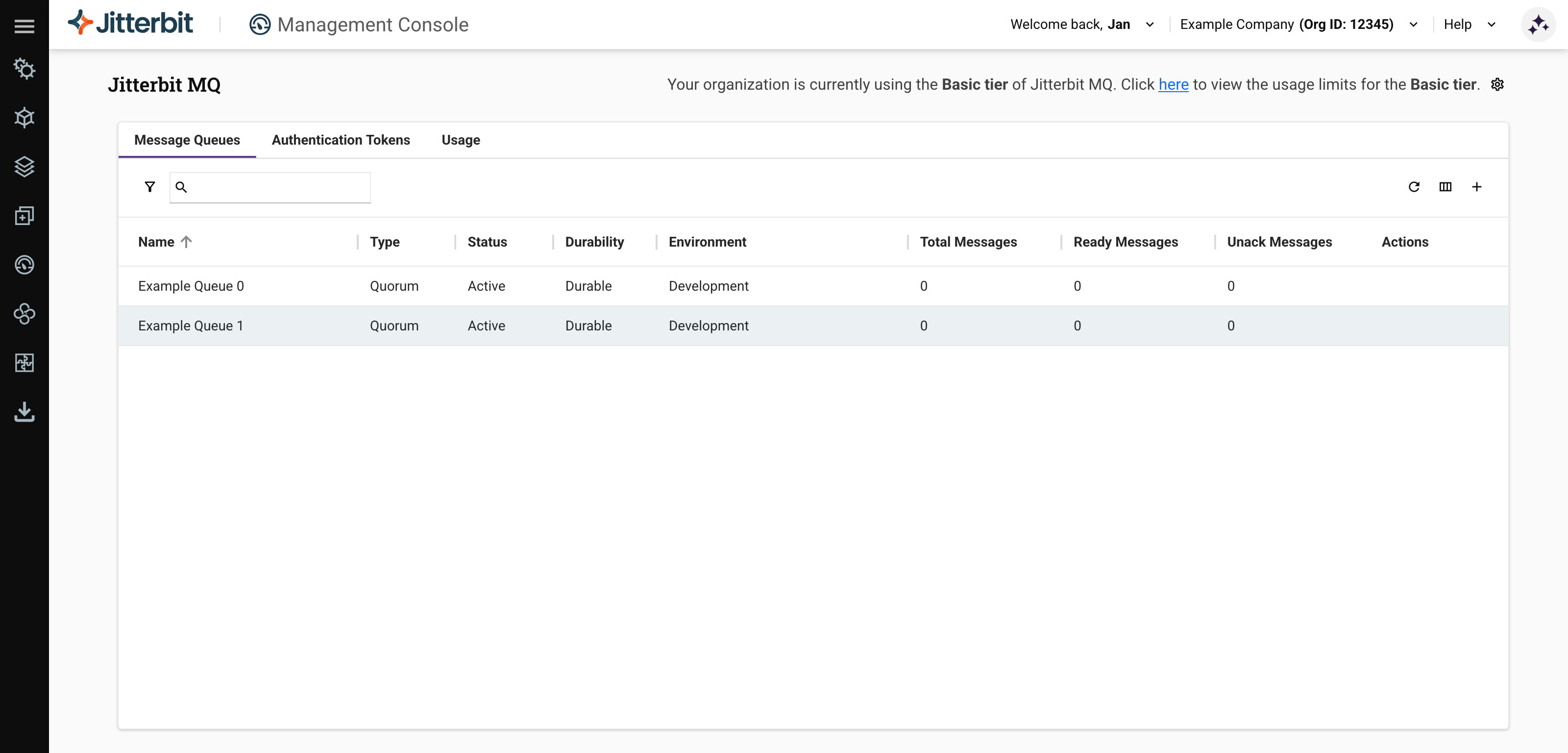Open the speedometer gauge icon in the sidebar
The height and width of the screenshot is (753, 1568).
24,264
